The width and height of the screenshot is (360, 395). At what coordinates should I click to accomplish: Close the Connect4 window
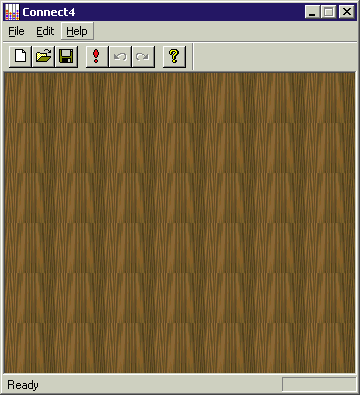[x=347, y=12]
